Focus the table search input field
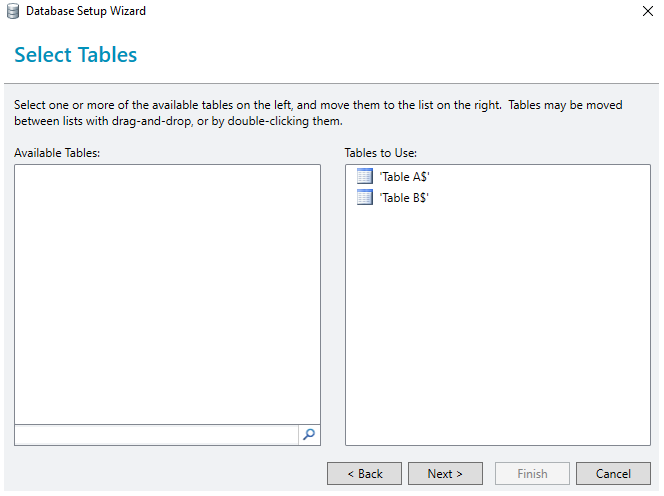 coord(157,435)
